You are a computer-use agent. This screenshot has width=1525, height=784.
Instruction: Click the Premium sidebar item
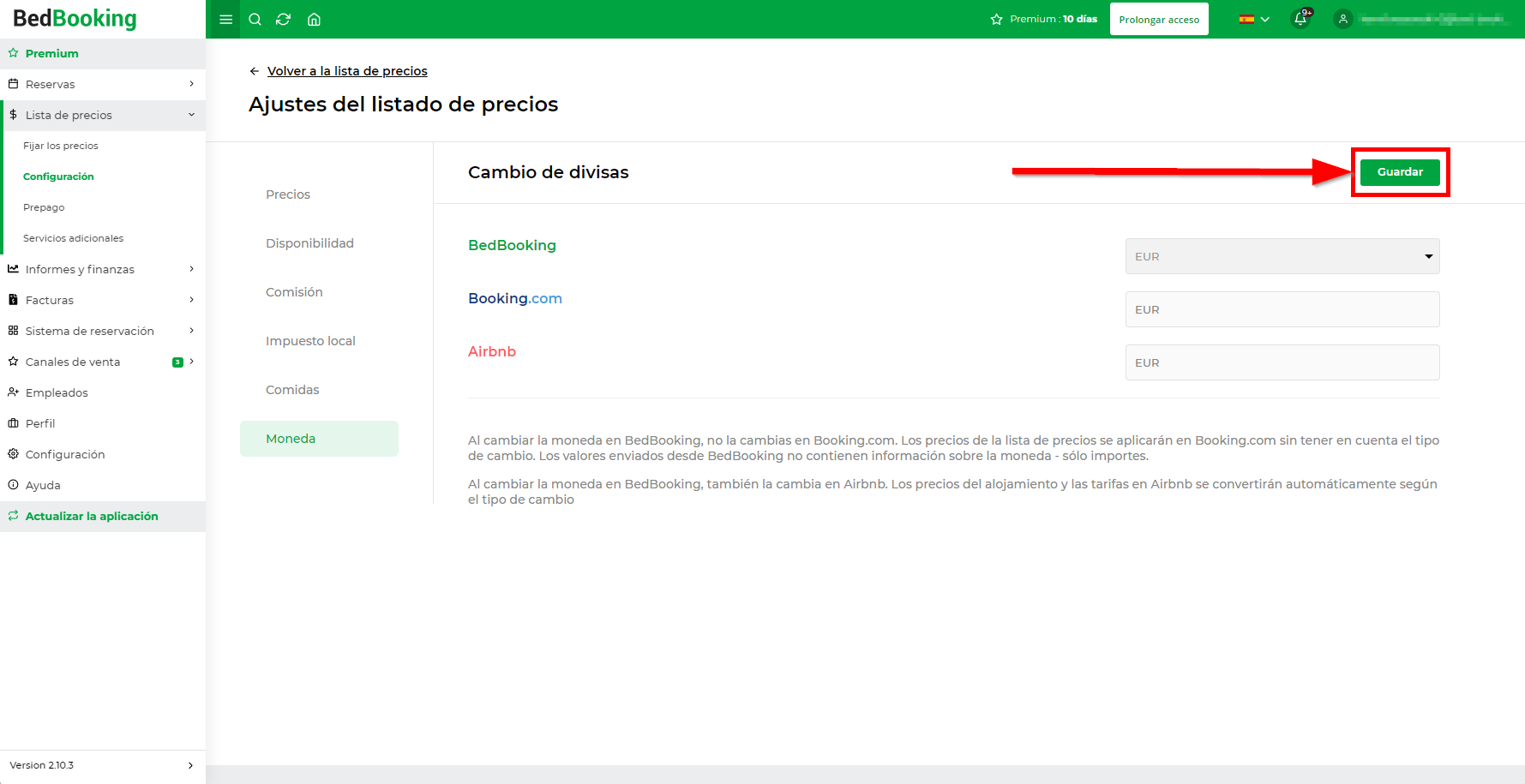tap(103, 53)
